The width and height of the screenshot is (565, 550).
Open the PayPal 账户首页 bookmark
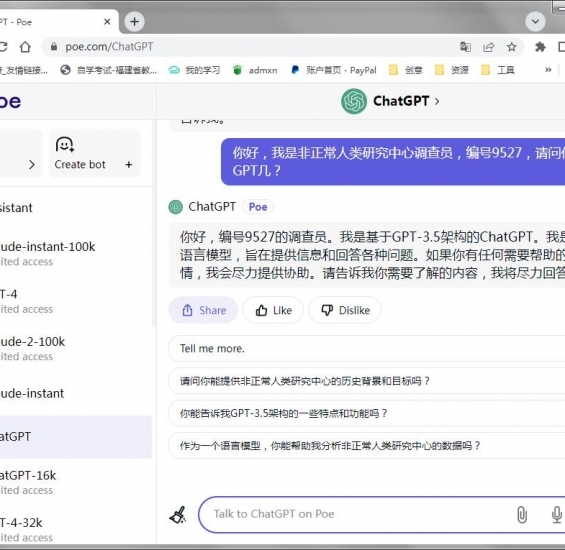point(334,70)
